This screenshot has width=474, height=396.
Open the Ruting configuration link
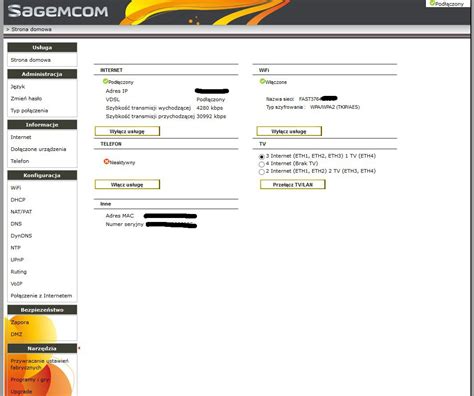click(19, 272)
